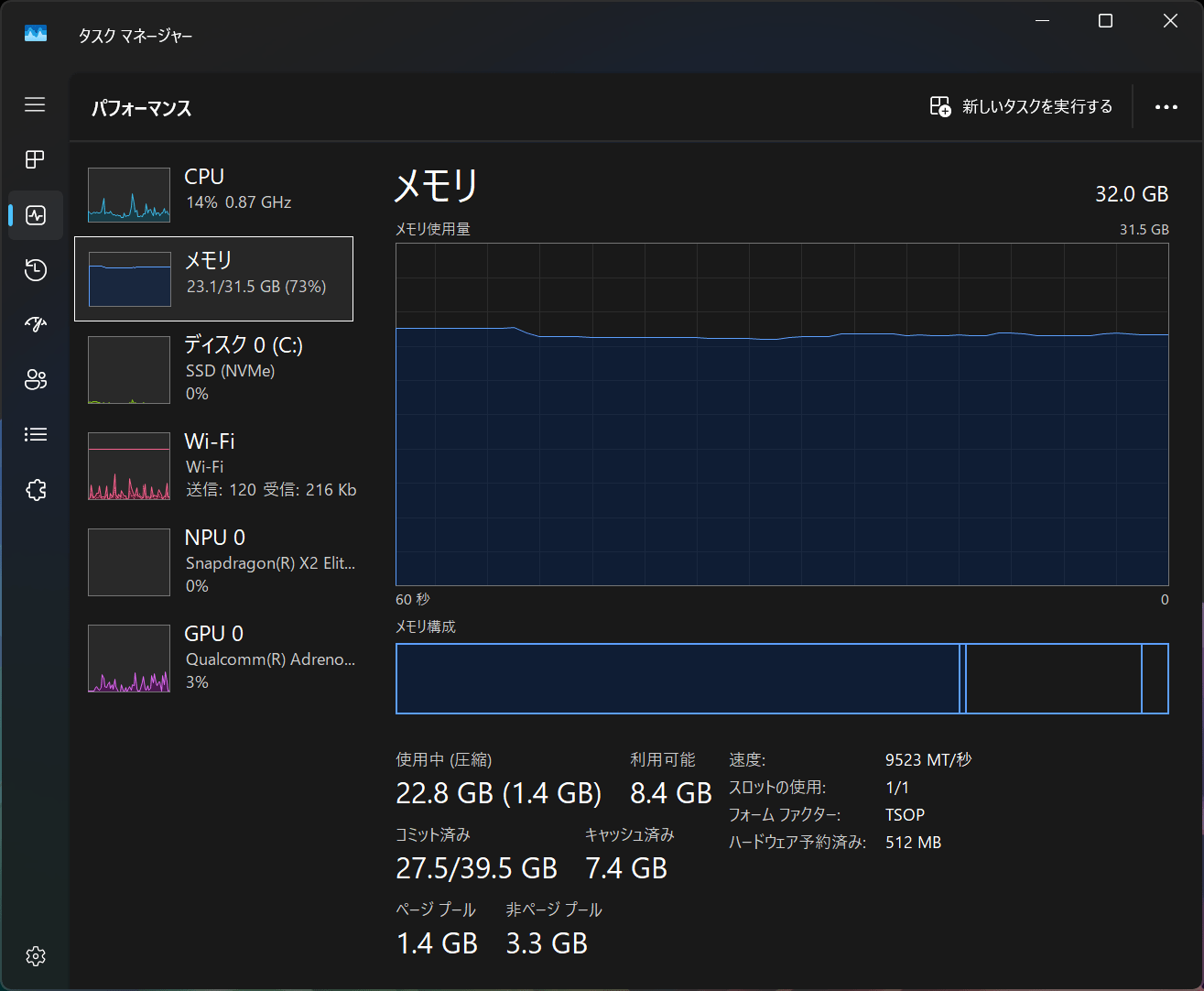The width and height of the screenshot is (1204, 991).
Task: Select the Performance page icon
Action: click(x=35, y=215)
